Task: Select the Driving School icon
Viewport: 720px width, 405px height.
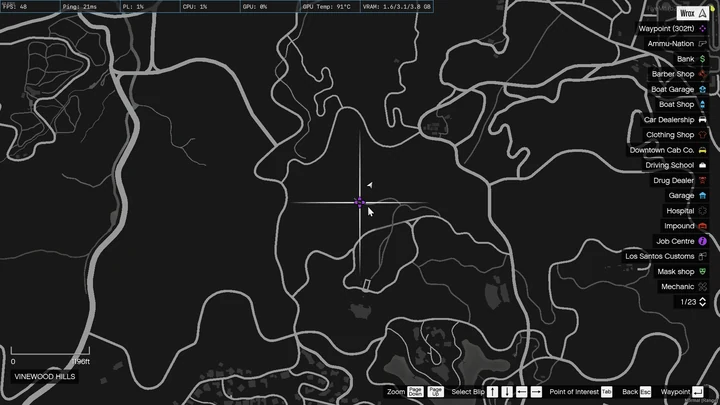Action: coord(703,165)
